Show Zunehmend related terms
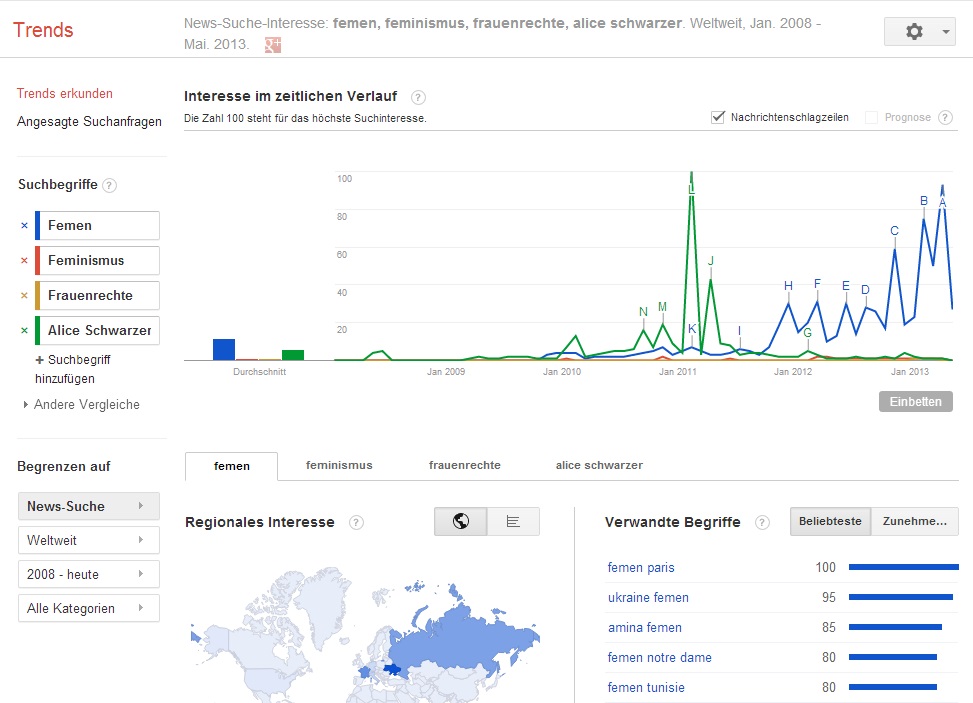 [x=915, y=521]
